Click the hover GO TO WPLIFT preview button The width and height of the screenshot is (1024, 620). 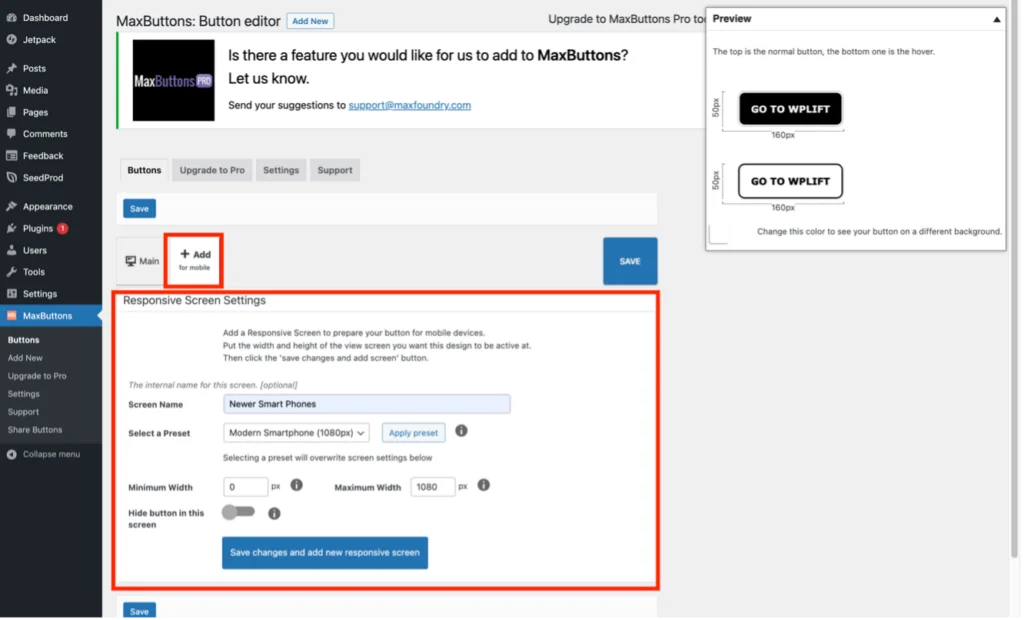(792, 182)
